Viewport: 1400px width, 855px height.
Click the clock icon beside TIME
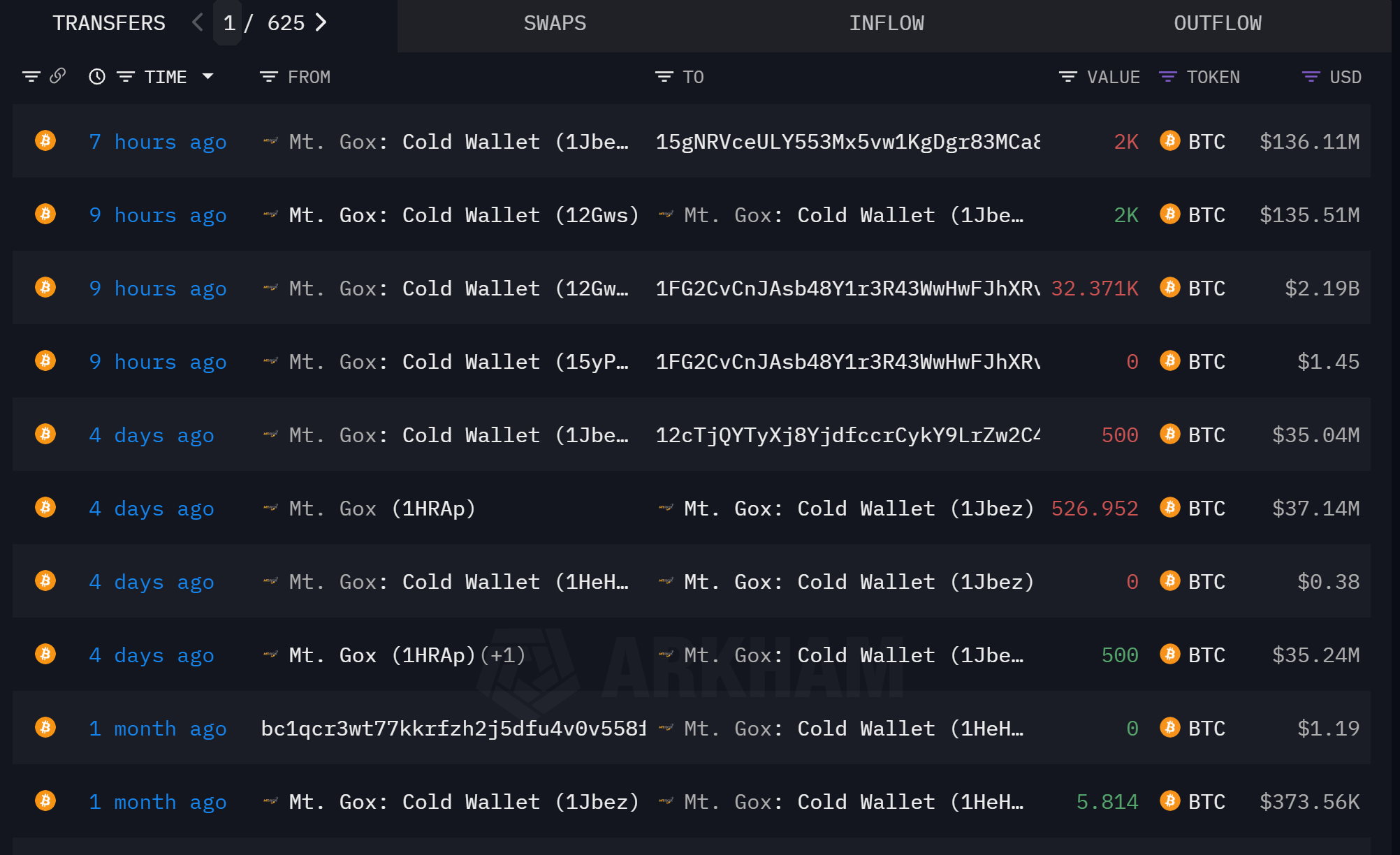[97, 77]
